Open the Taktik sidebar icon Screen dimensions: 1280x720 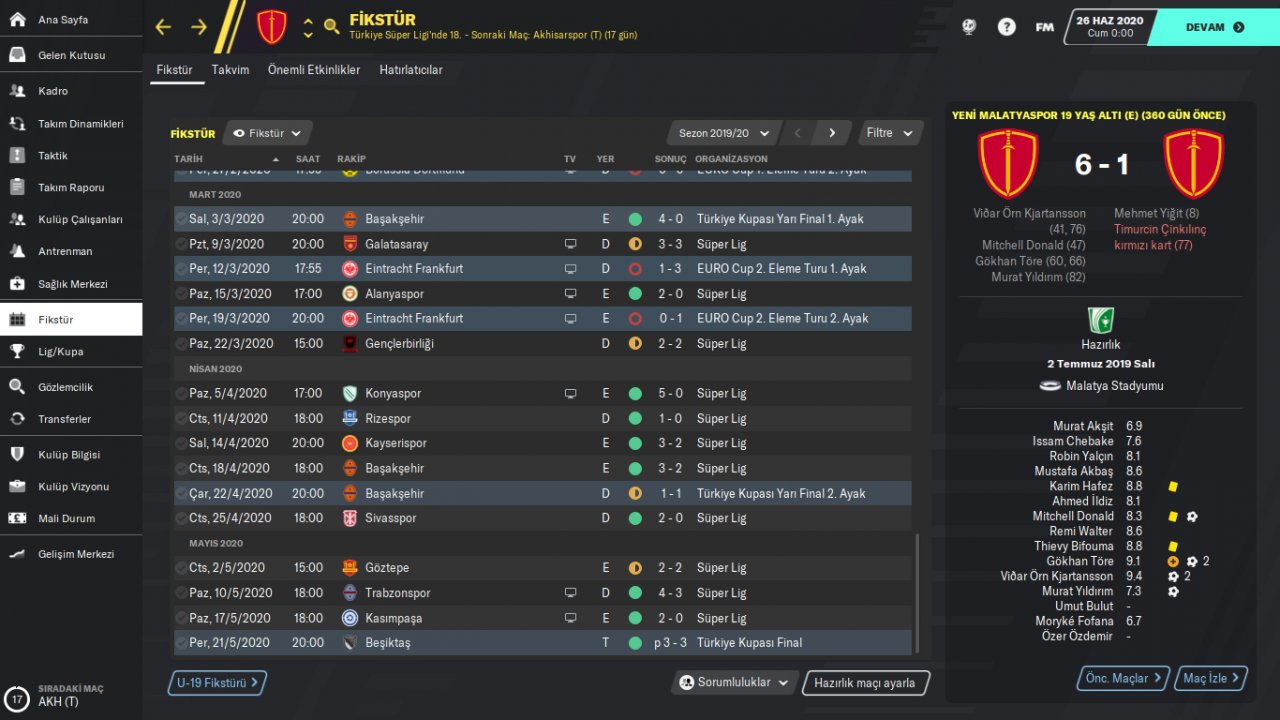tap(17, 155)
